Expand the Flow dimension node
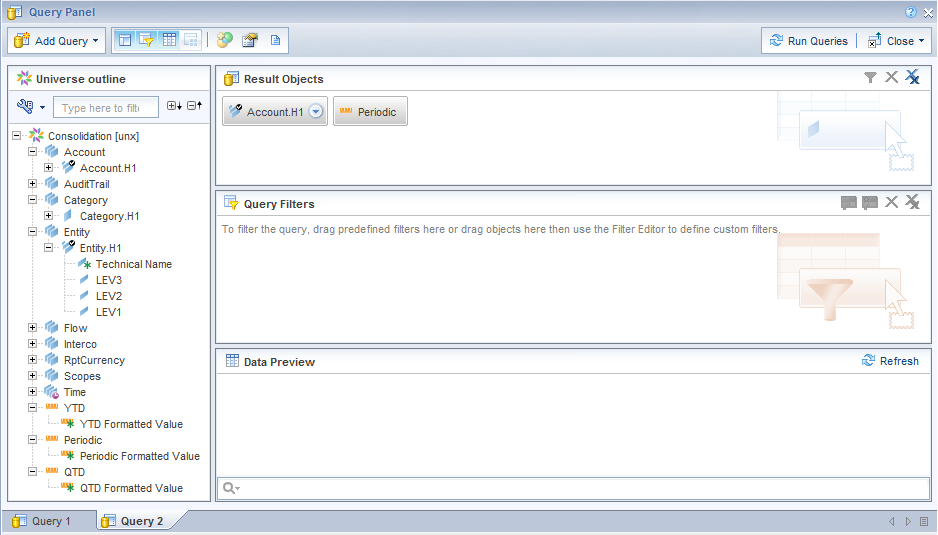 [33, 328]
